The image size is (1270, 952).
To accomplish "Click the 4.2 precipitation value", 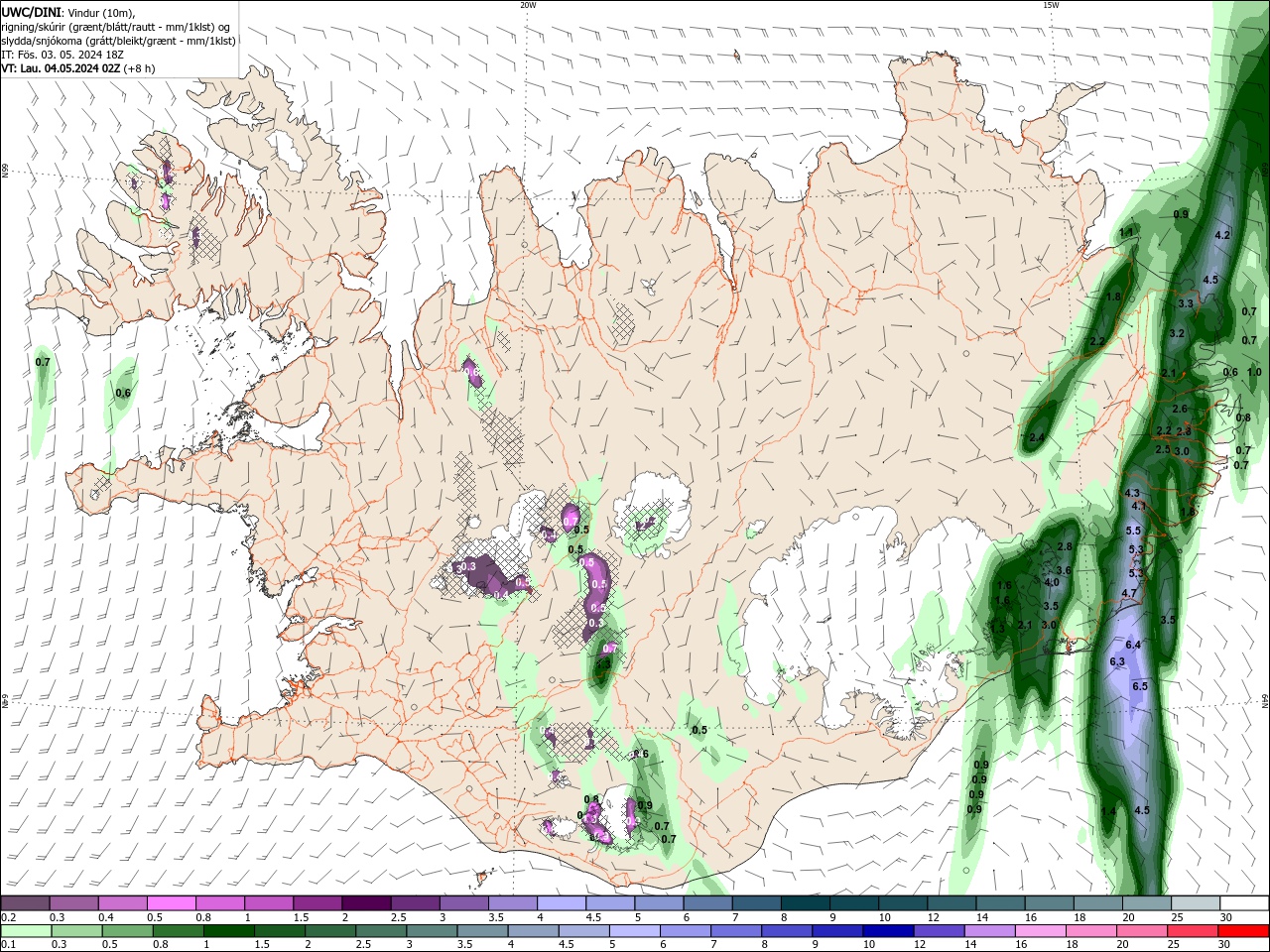I will point(1222,235).
